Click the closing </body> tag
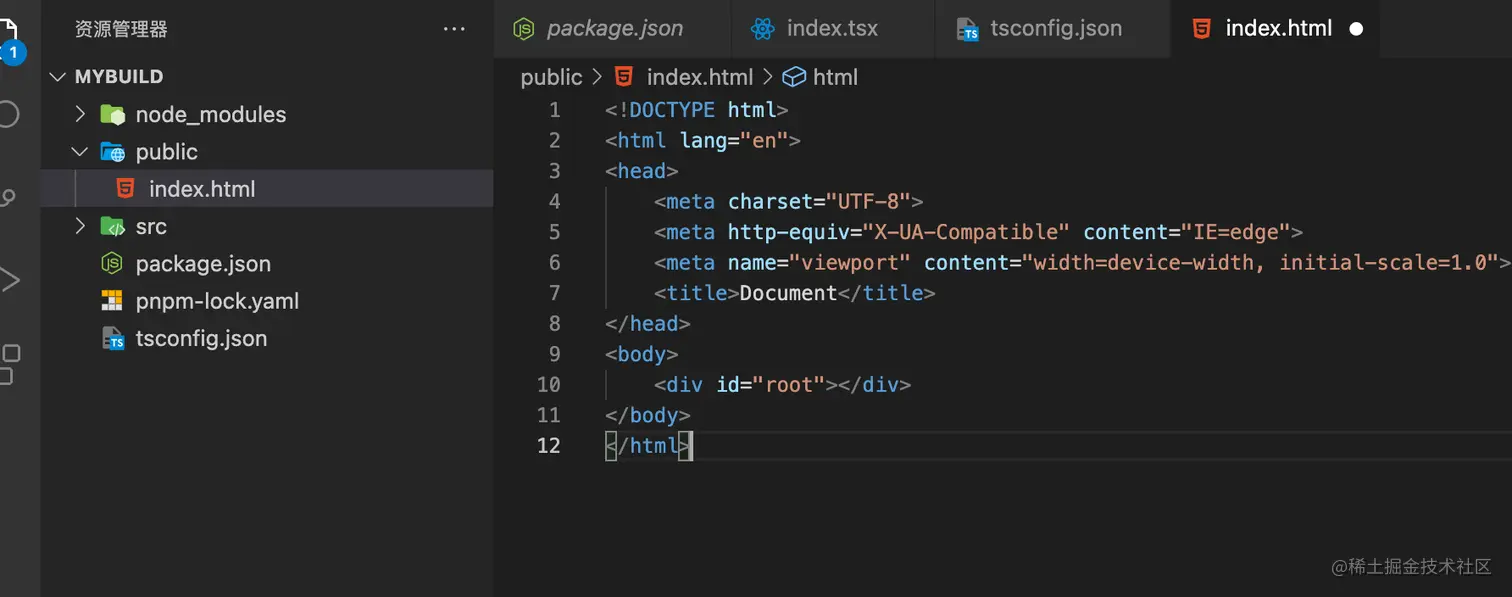The image size is (1512, 597). click(x=647, y=415)
